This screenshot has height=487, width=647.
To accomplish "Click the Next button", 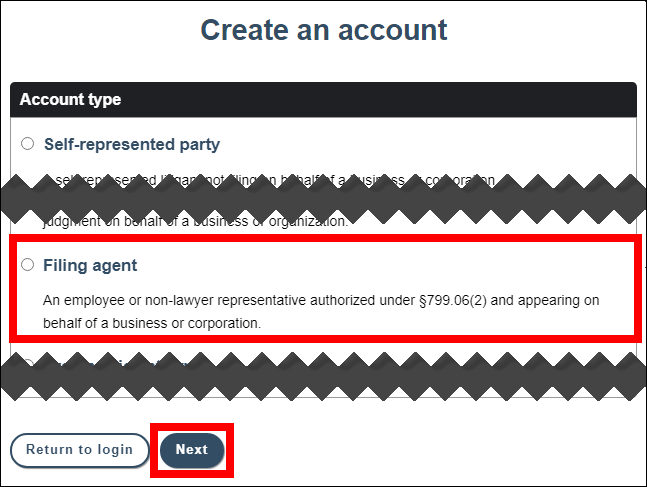I will pos(192,450).
